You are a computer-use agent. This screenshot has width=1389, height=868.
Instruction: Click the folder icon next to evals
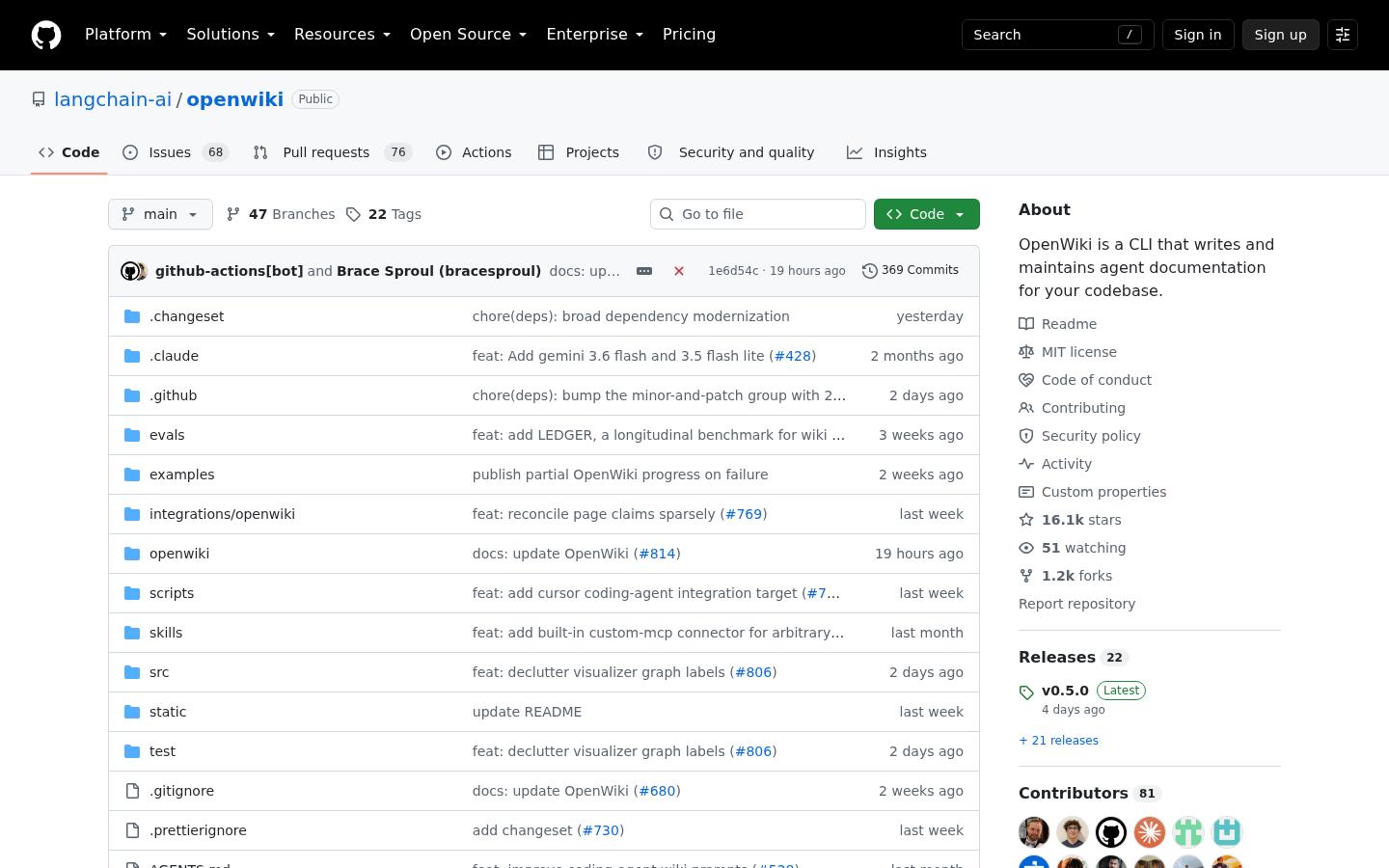click(132, 435)
